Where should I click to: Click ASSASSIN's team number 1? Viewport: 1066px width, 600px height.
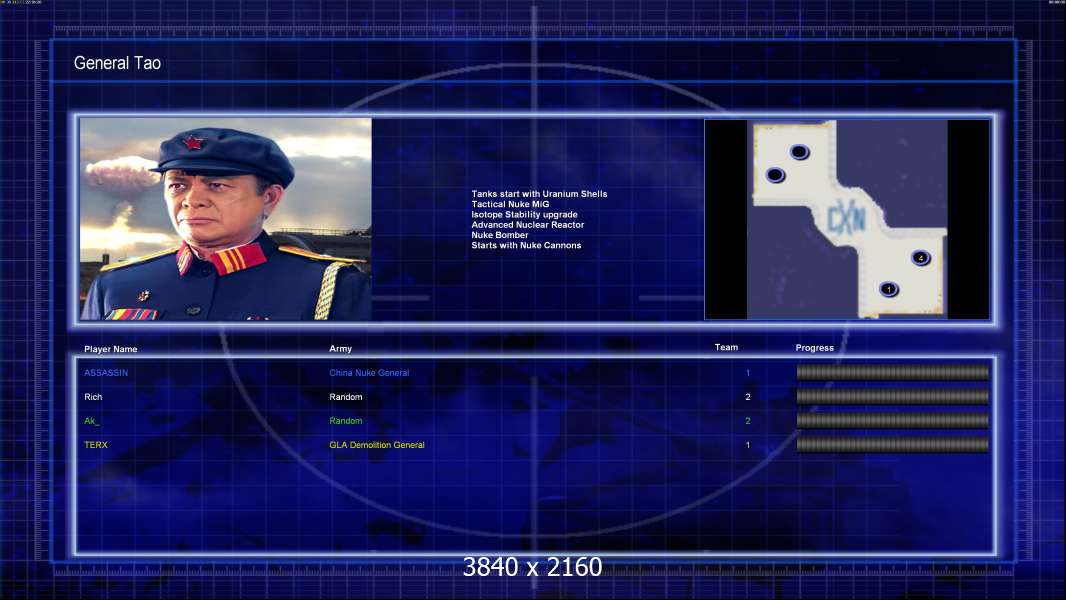[x=748, y=373]
